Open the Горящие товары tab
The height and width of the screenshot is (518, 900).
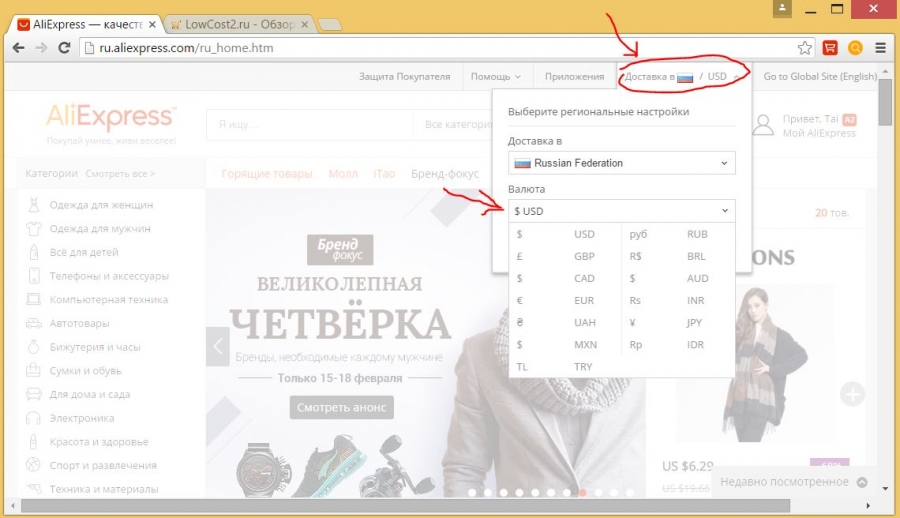coord(267,173)
